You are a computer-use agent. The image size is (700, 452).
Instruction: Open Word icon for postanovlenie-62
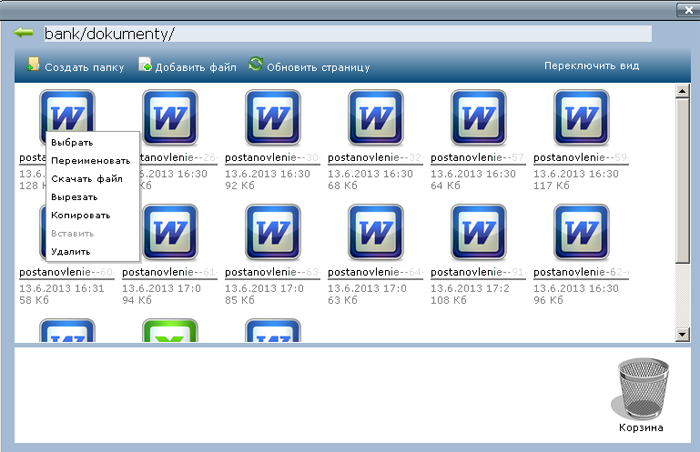(x=581, y=232)
